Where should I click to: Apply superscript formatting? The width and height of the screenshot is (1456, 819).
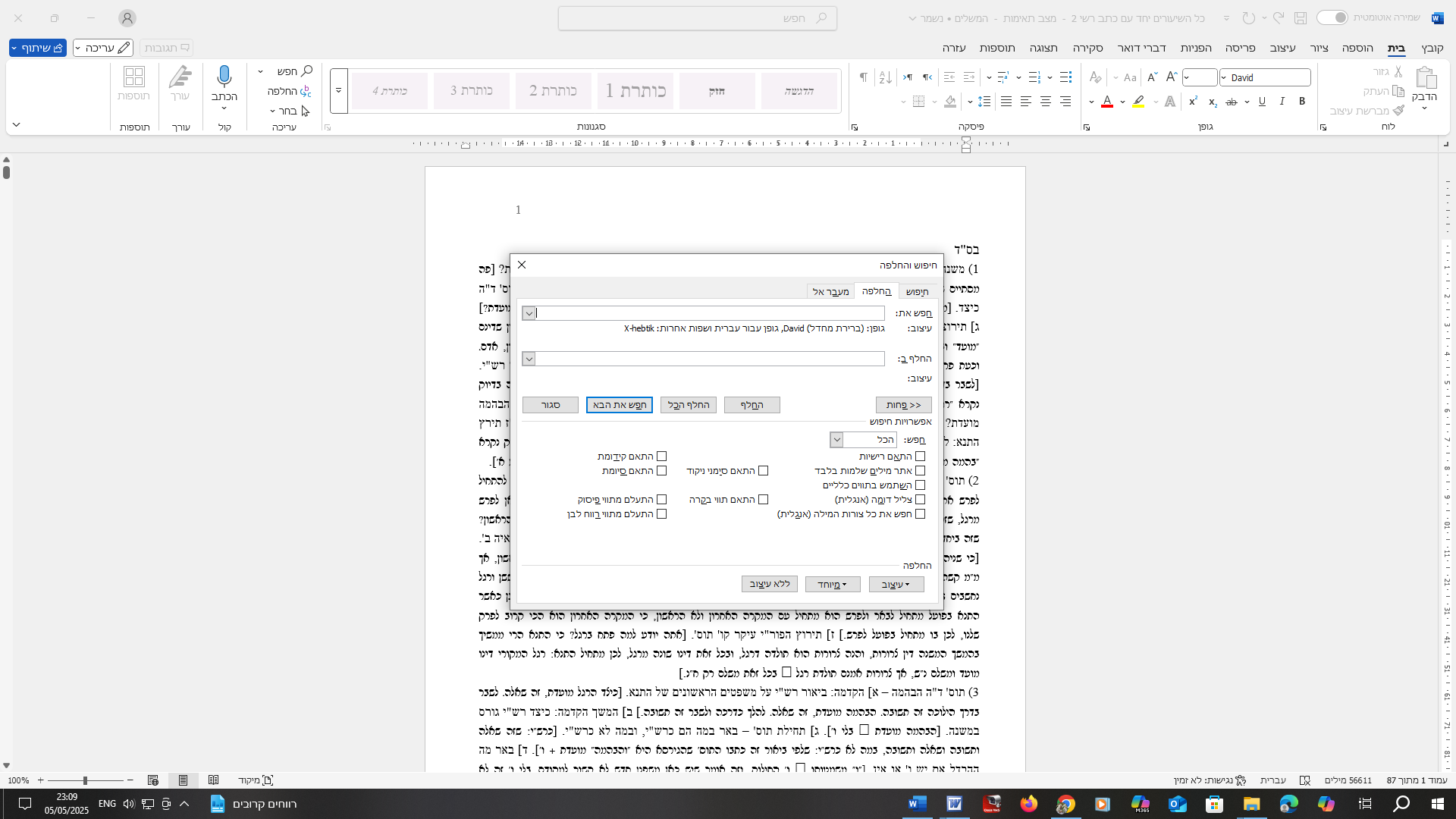click(x=1193, y=102)
